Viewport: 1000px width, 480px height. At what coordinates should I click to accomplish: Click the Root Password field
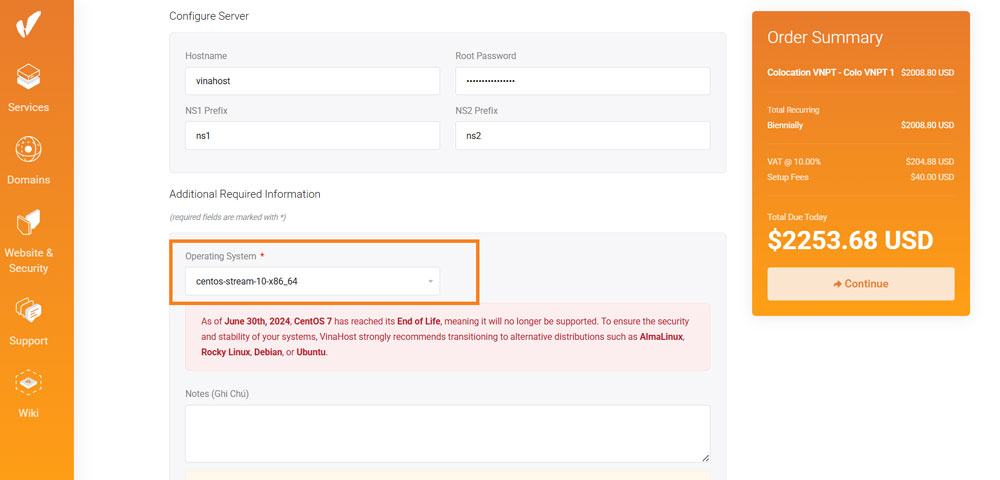pos(582,81)
